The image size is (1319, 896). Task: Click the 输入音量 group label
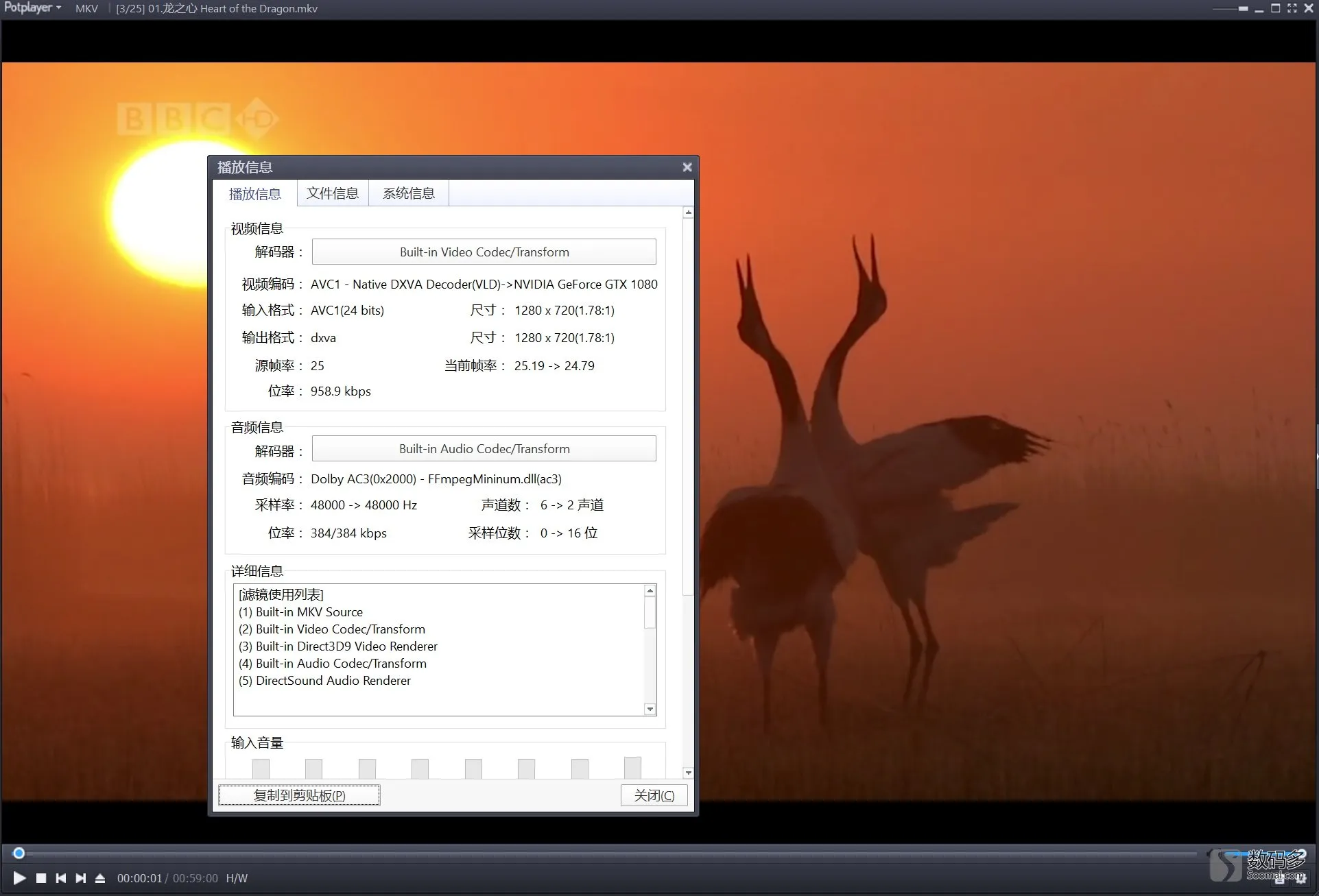(x=257, y=742)
